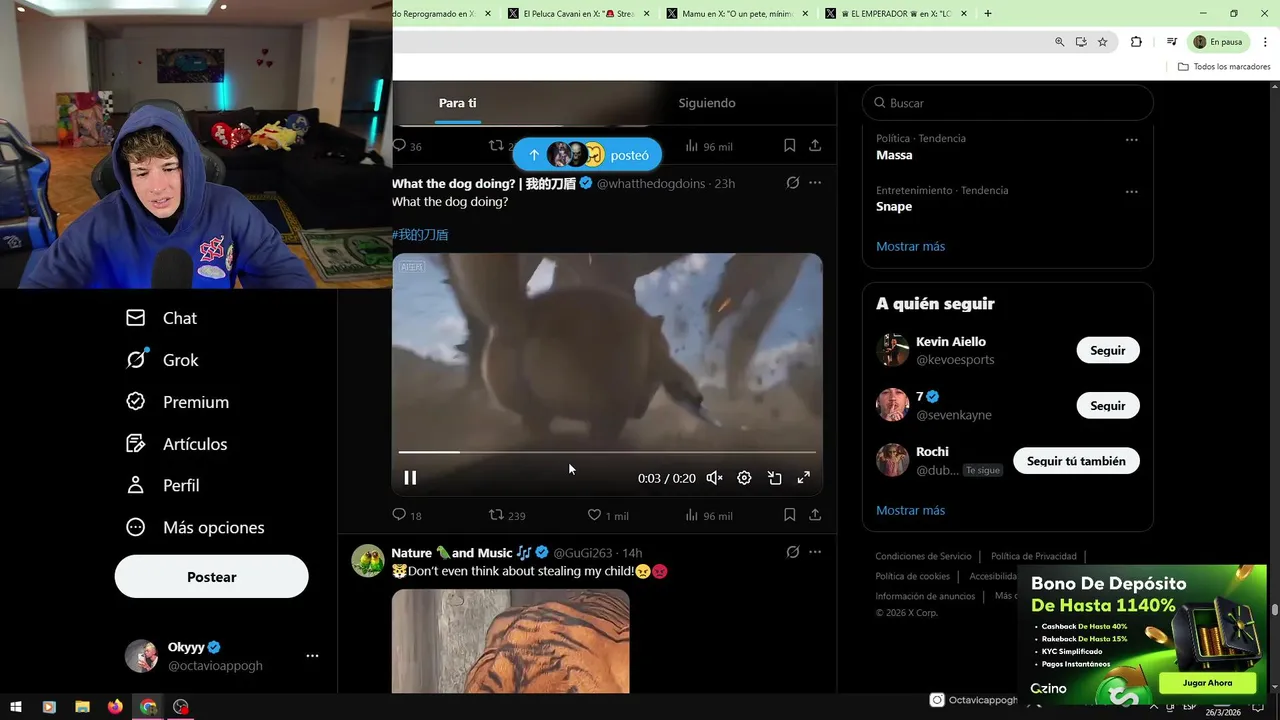Open more options for Snape trend
The image size is (1280, 720).
pos(1131,192)
